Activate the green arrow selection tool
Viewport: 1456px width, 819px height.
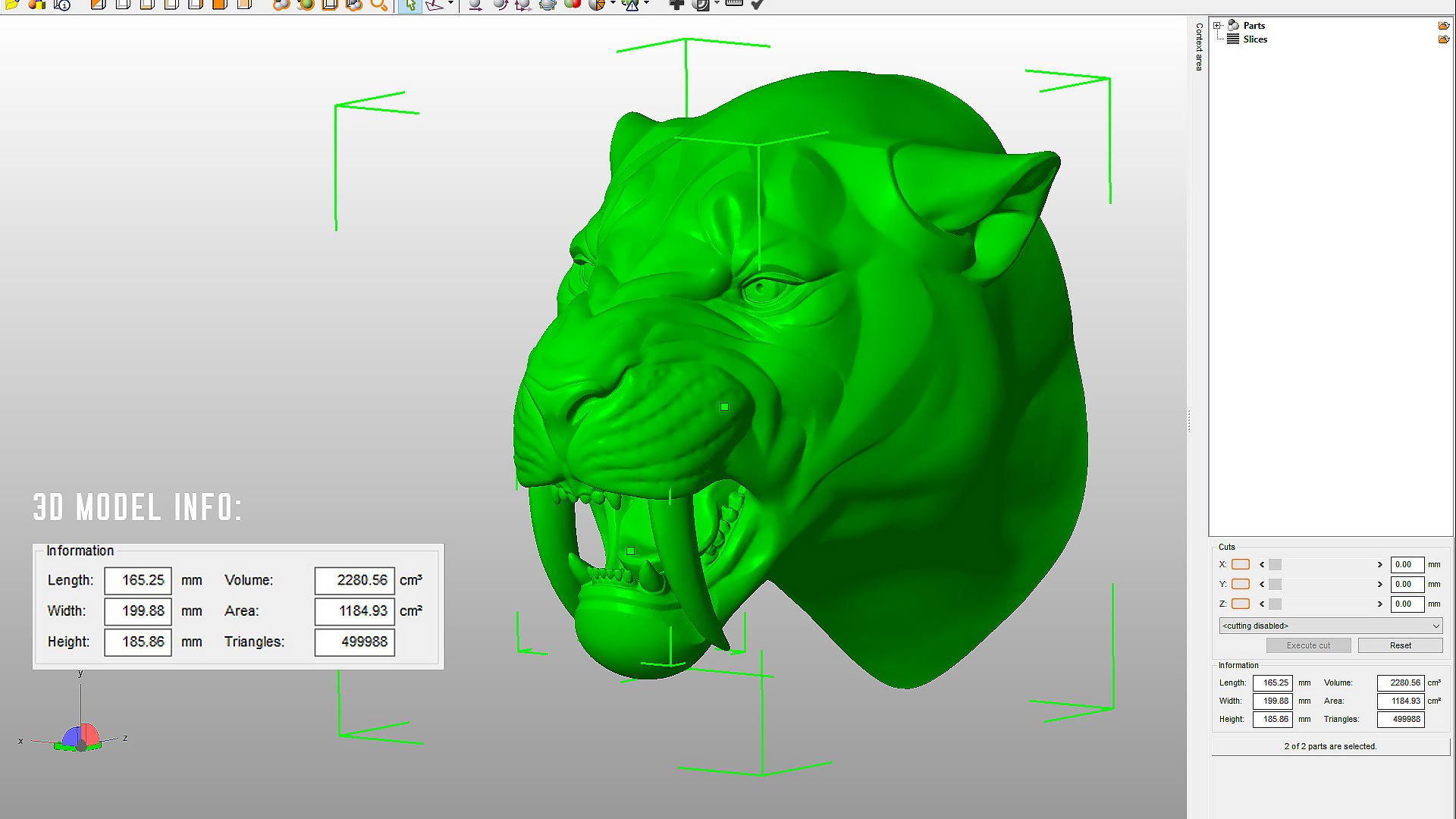click(x=410, y=5)
